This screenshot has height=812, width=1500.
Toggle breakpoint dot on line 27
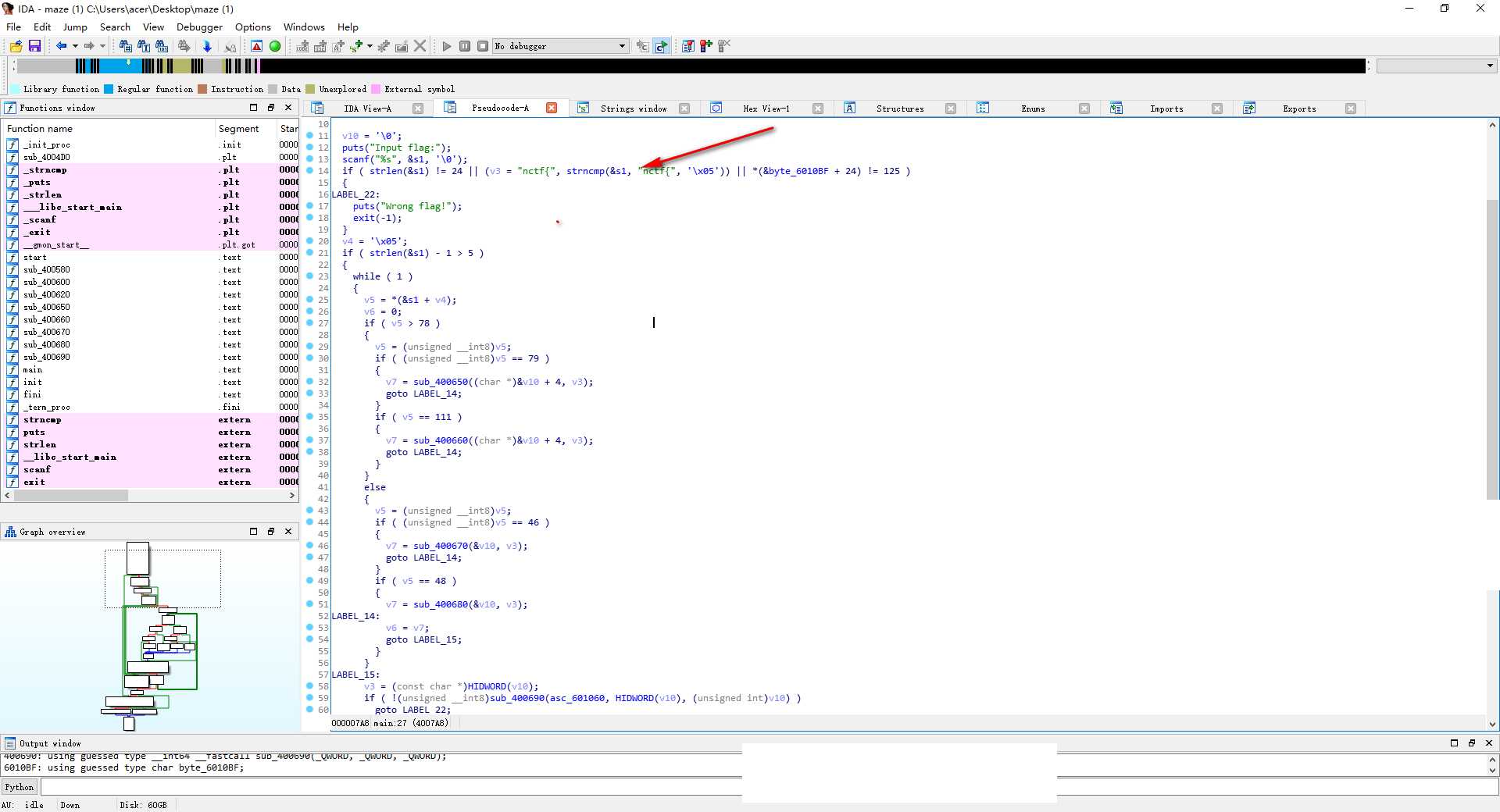tap(310, 322)
